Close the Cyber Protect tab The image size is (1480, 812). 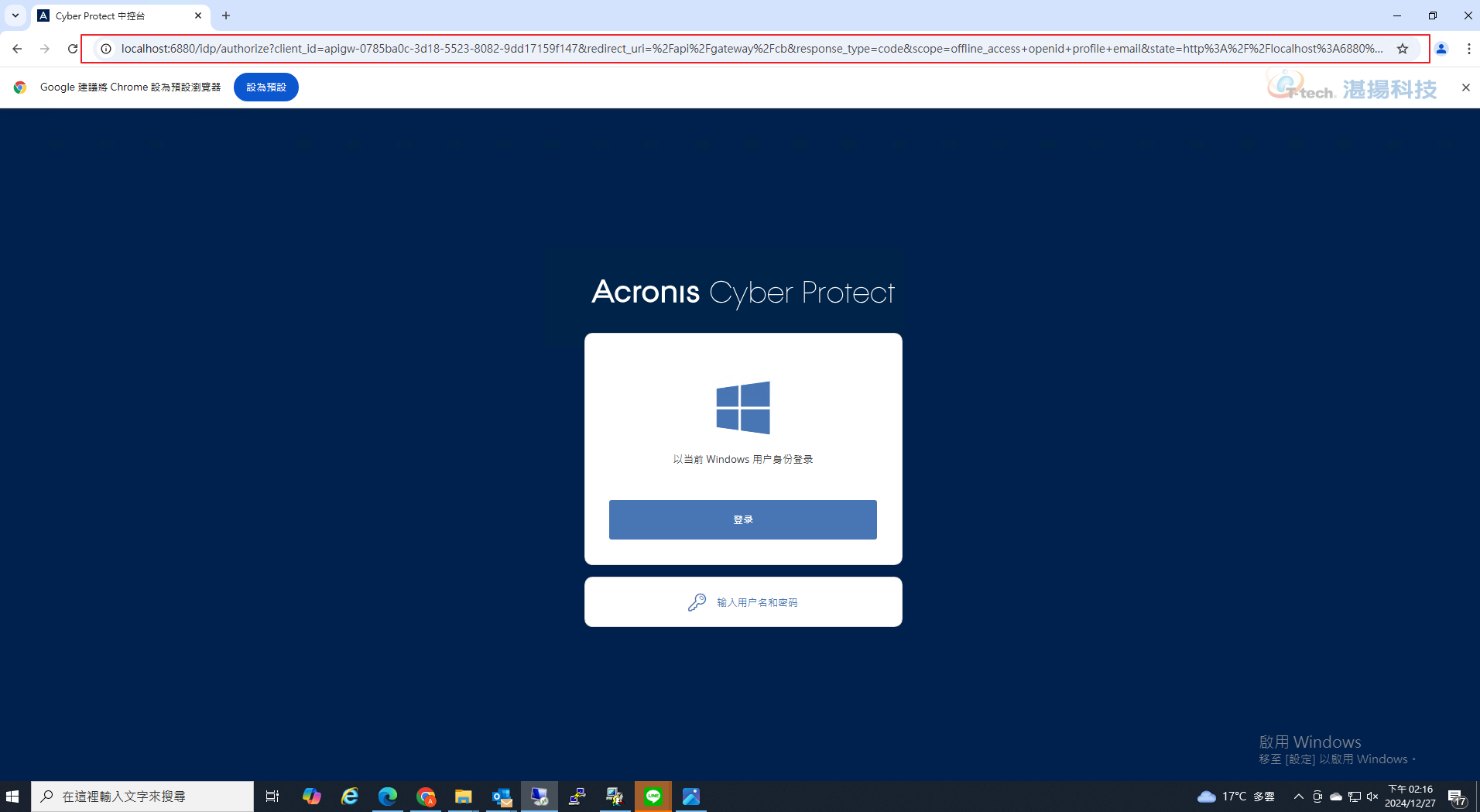(198, 15)
